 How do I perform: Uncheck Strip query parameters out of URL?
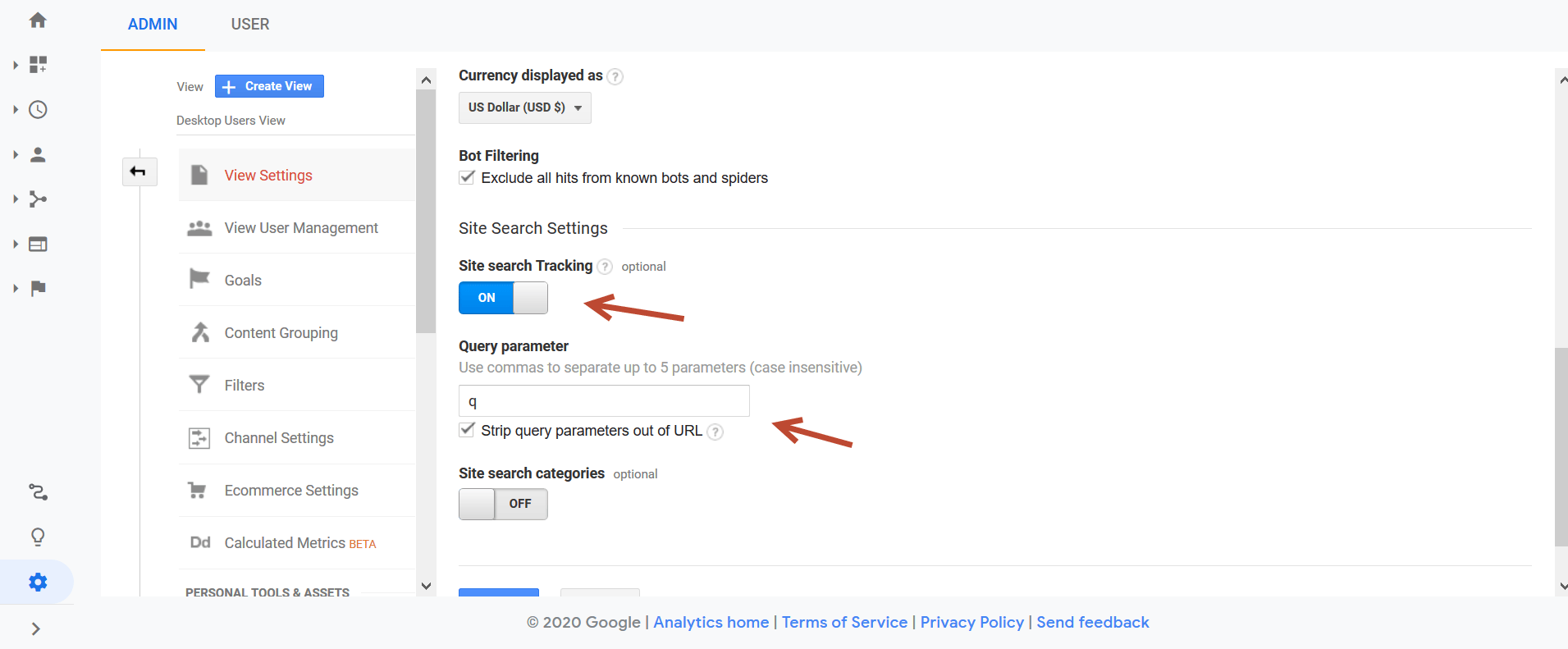[466, 429]
